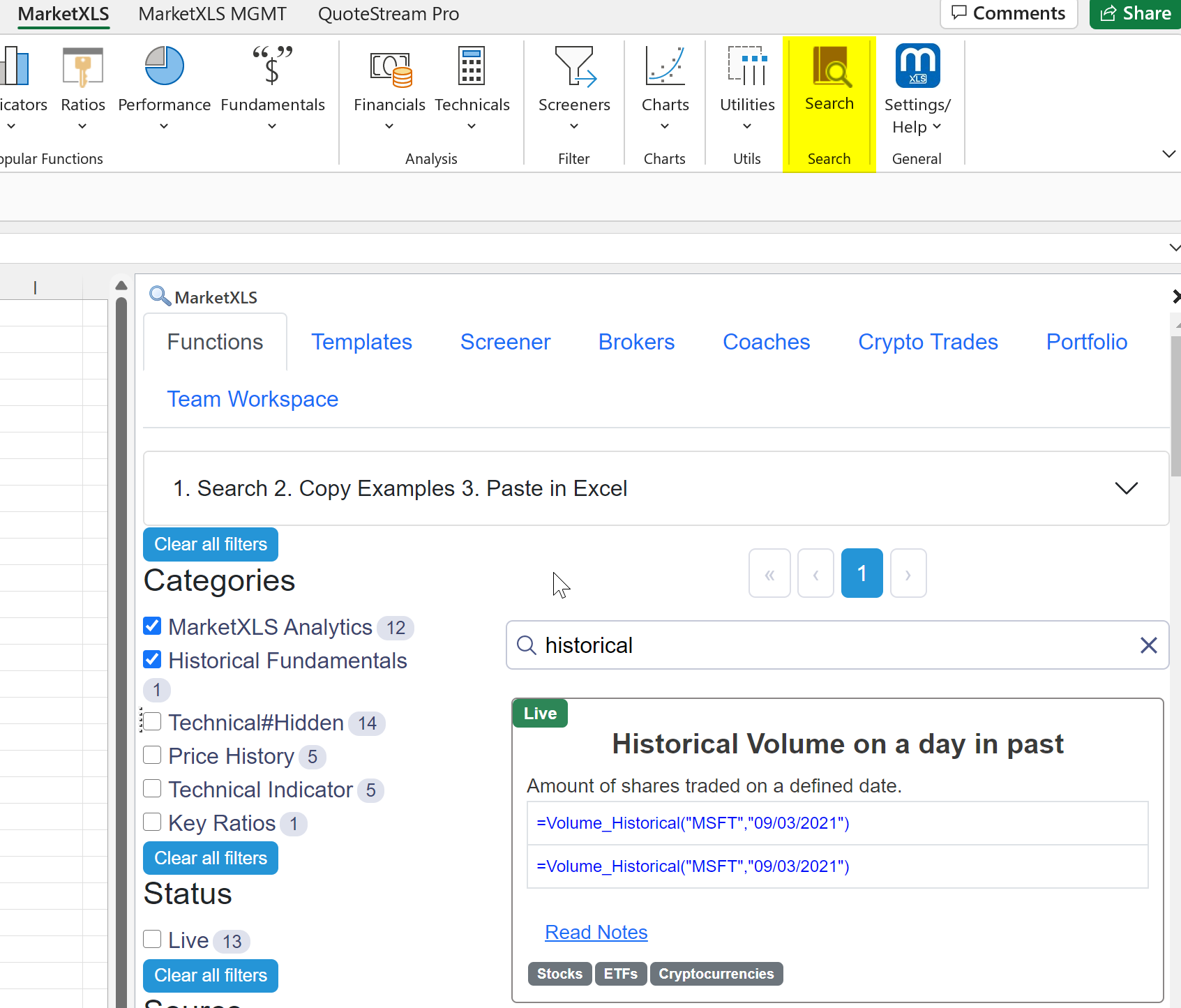Open the Charts graph icon menu
The image size is (1181, 1008).
coord(665,66)
